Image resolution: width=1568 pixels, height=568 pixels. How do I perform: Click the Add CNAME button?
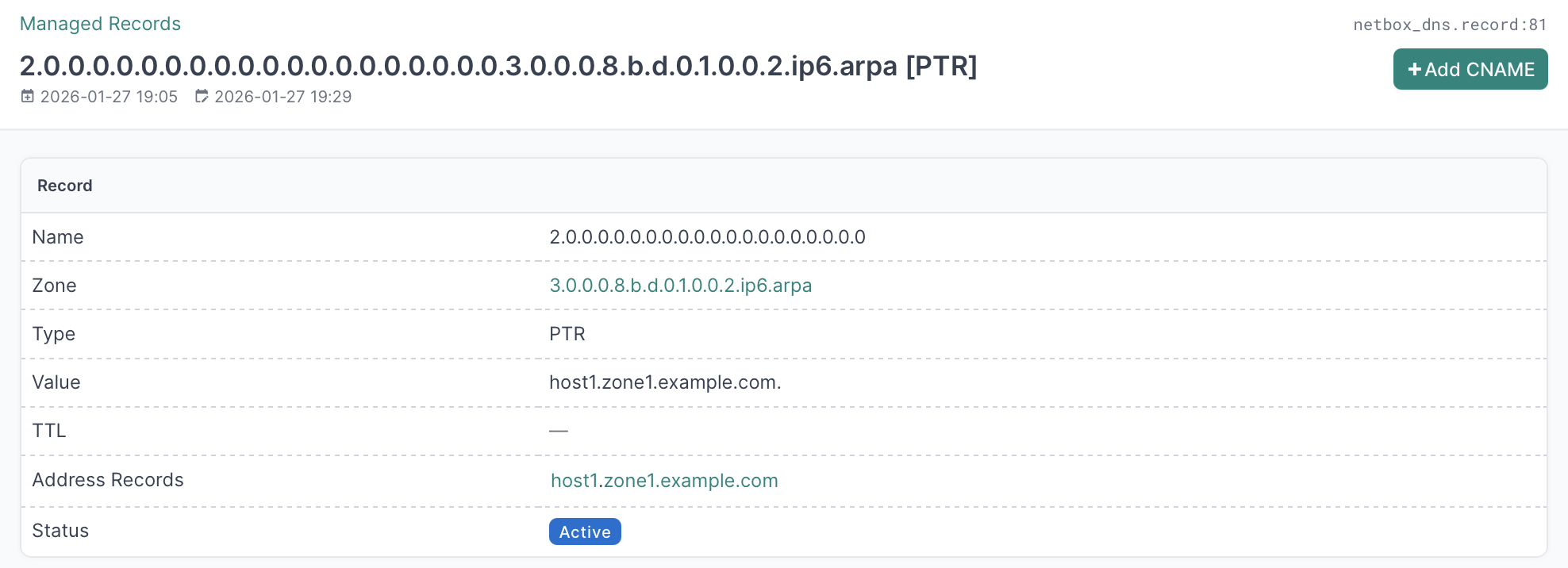[x=1470, y=69]
